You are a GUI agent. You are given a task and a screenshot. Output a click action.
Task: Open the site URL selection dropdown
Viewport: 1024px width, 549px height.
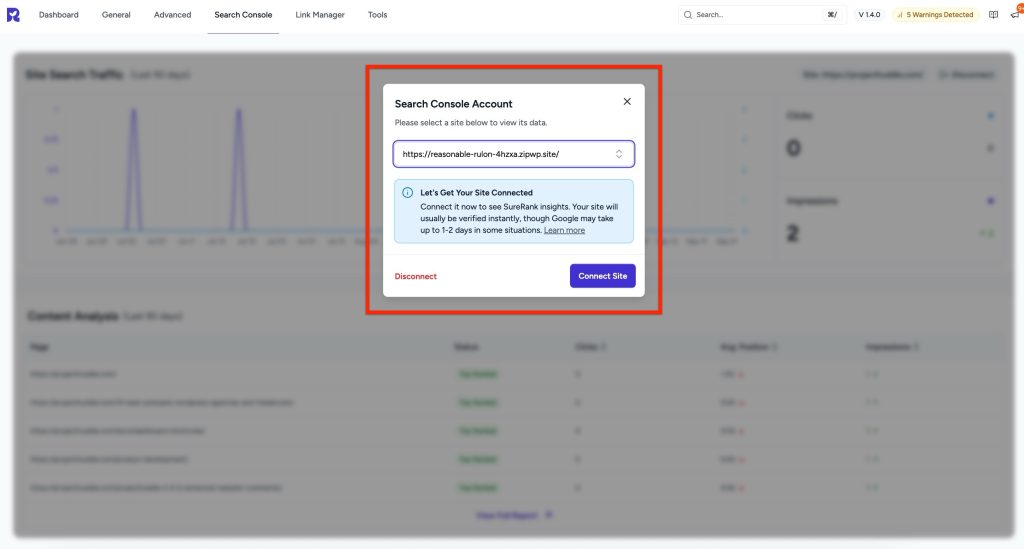tap(513, 154)
